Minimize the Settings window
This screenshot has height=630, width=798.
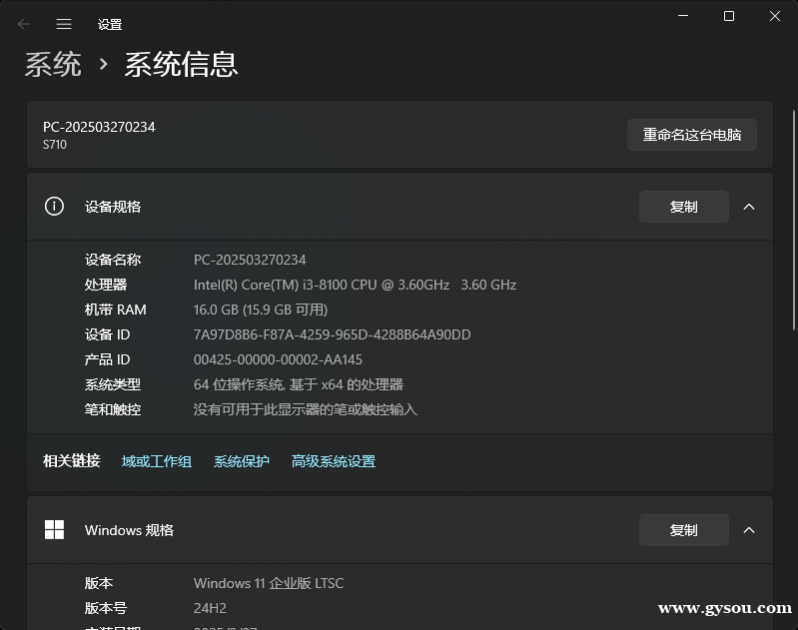[x=683, y=16]
